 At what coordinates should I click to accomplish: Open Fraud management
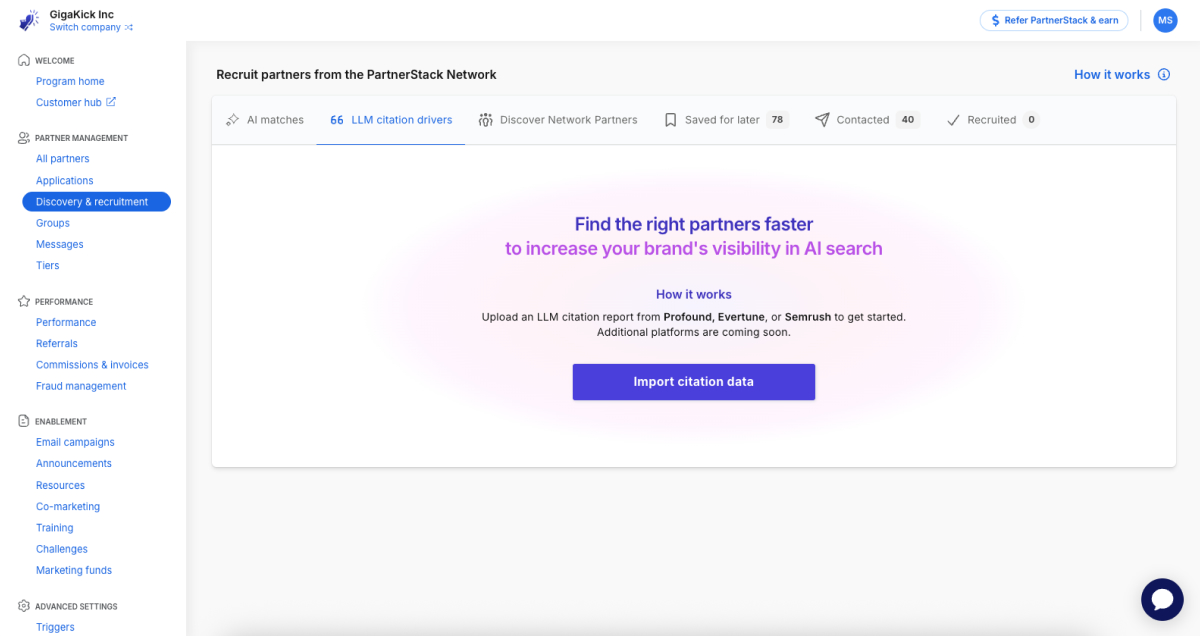tap(81, 386)
